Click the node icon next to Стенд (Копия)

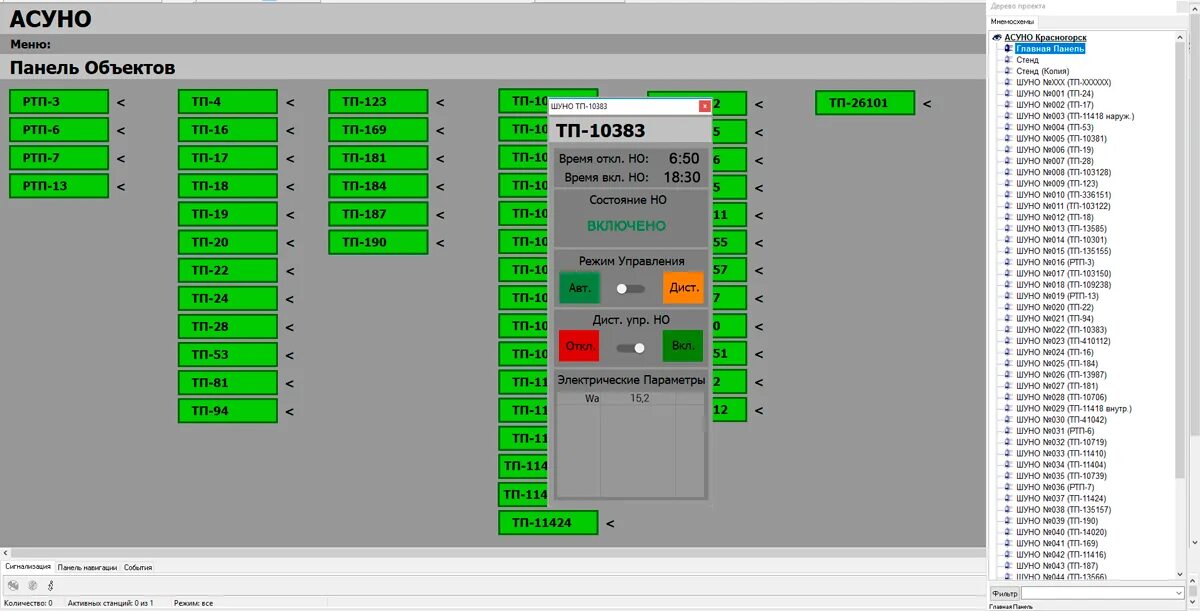[x=1009, y=71]
